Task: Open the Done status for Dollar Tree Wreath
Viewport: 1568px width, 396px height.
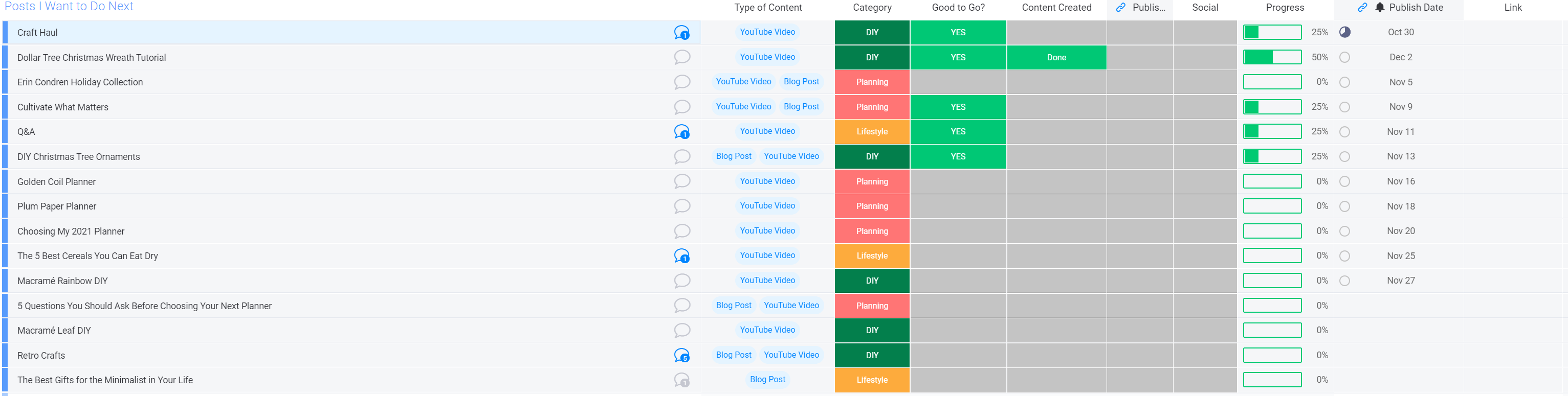Action: [x=1056, y=57]
